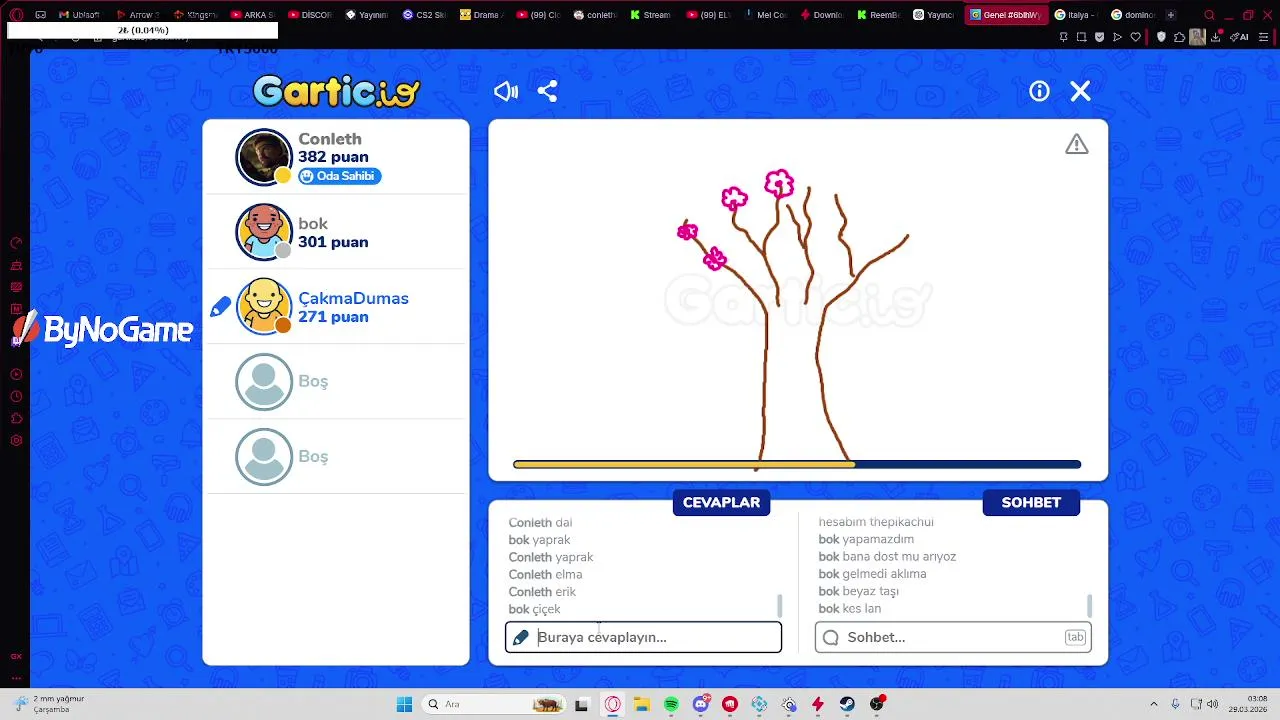Click the round timer progress bar
This screenshot has height=720, width=1280.
(797, 464)
